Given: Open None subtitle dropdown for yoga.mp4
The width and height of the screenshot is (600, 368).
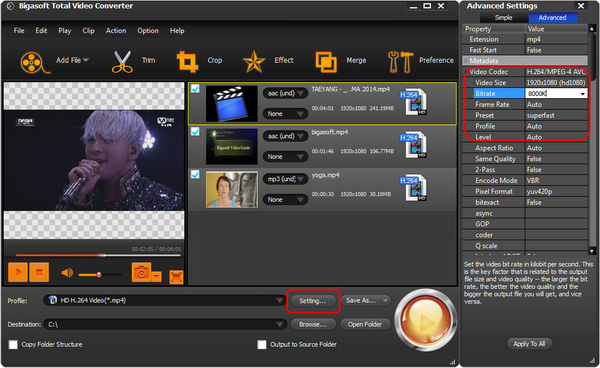Looking at the screenshot, I should (x=285, y=199).
